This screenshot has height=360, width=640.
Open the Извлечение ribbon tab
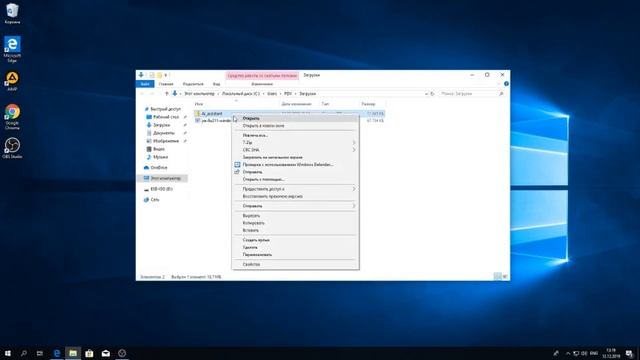click(262, 84)
